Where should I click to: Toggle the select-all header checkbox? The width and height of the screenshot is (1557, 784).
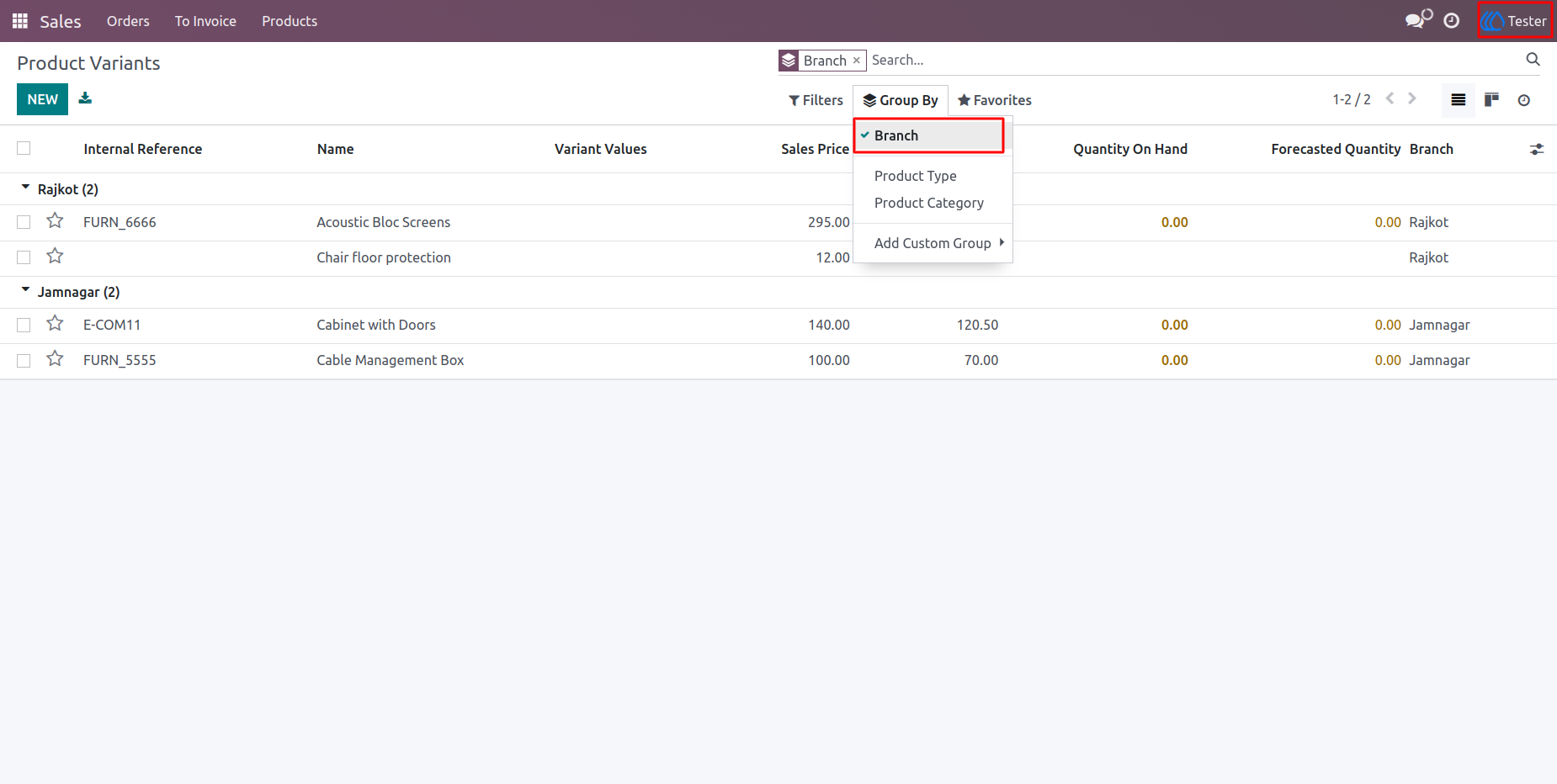(24, 148)
